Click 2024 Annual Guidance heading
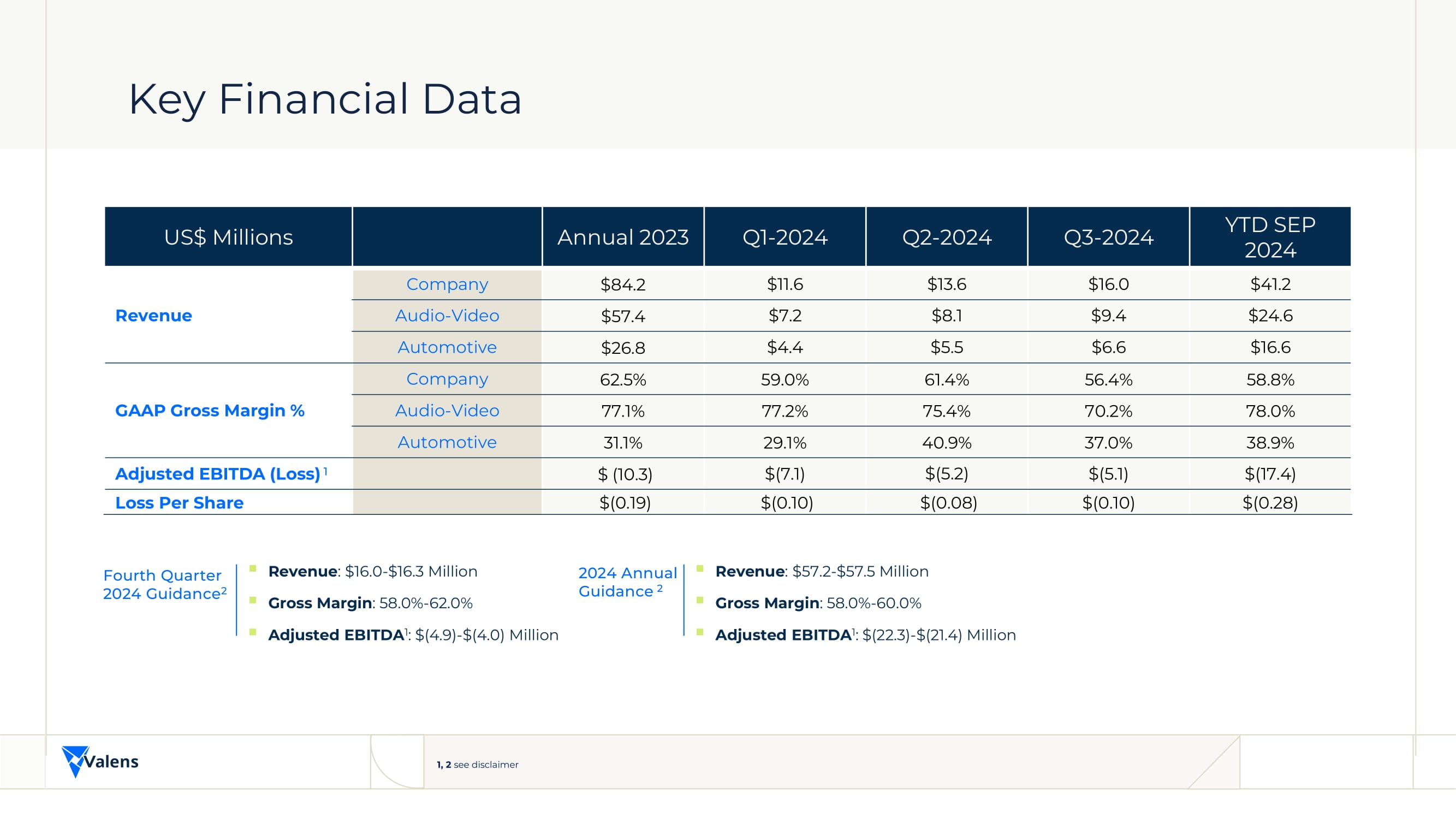The height and width of the screenshot is (819, 1456). 627,581
